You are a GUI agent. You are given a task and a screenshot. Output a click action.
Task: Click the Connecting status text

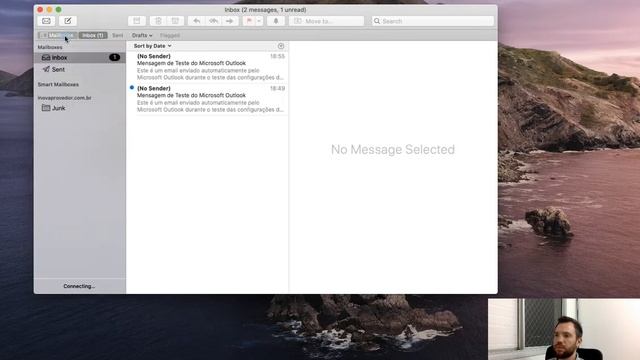[x=79, y=286]
